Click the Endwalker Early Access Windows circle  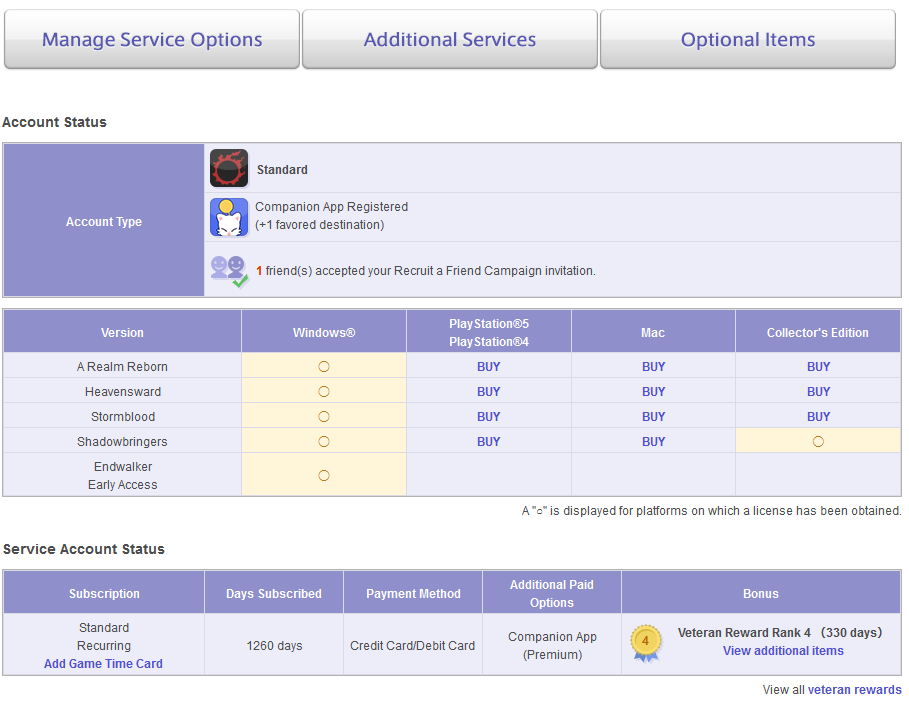(x=324, y=476)
